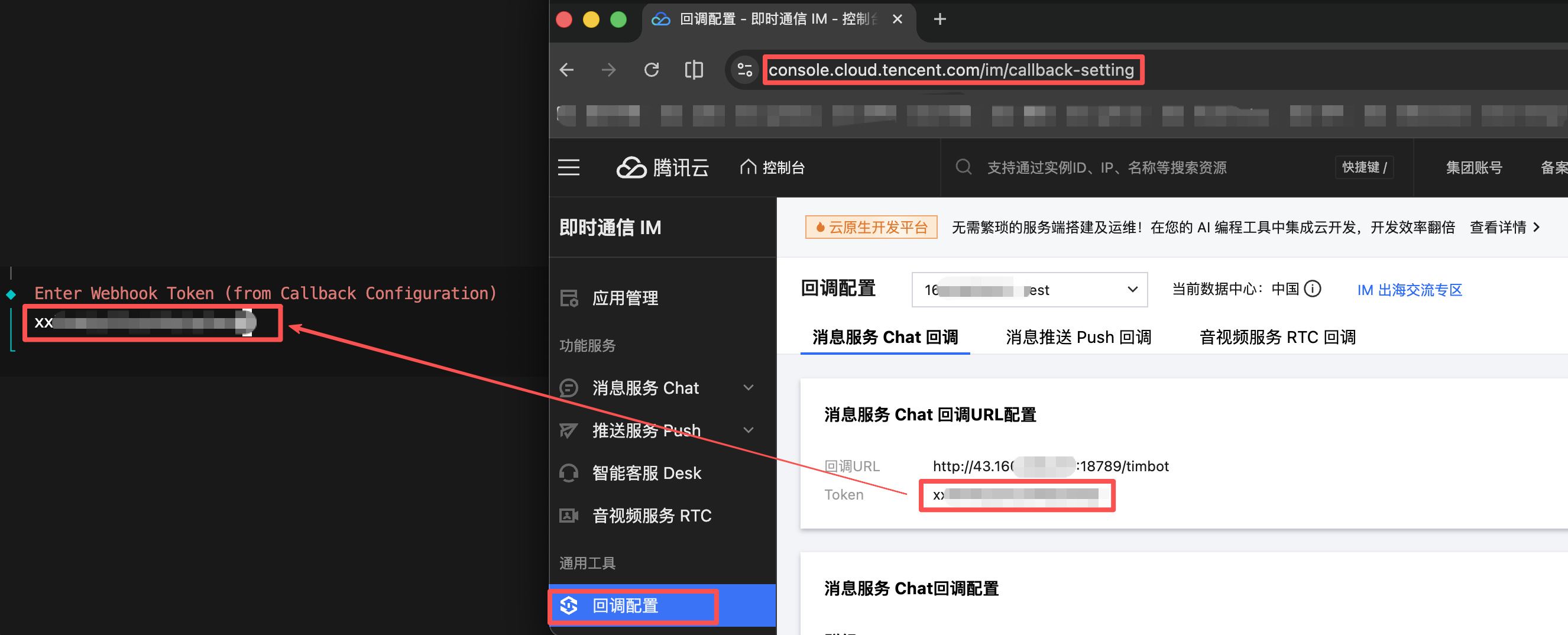Click the Enter Webhook Token prompt in terminal
Image resolution: width=1568 pixels, height=635 pixels.
tap(265, 293)
